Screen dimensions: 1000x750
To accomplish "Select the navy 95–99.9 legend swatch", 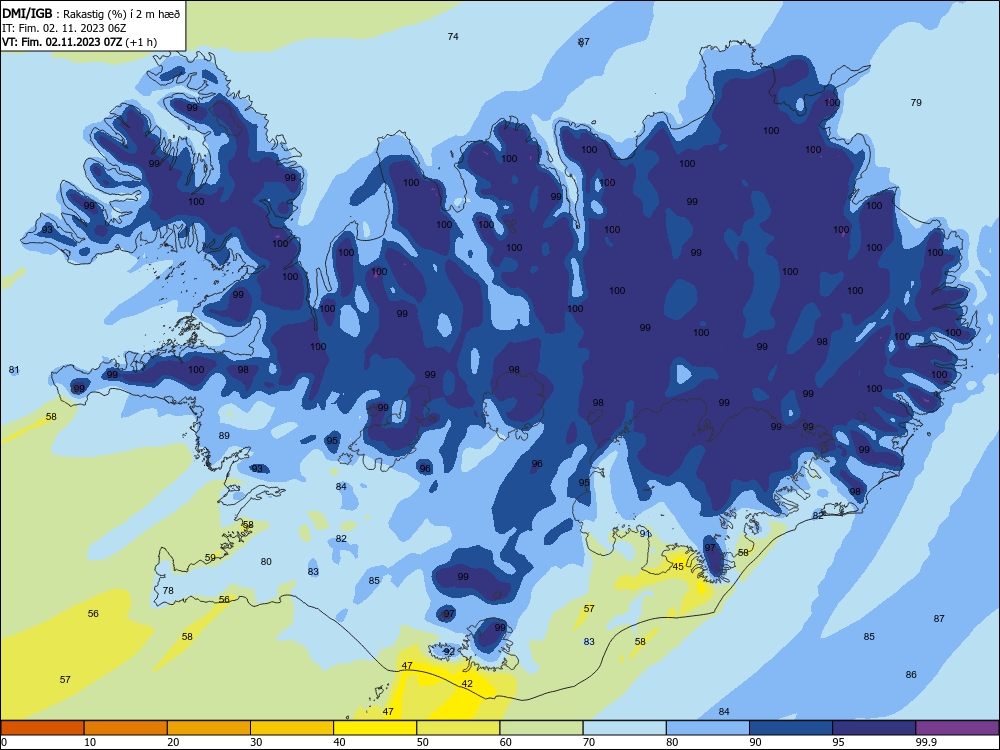I will coord(874,728).
